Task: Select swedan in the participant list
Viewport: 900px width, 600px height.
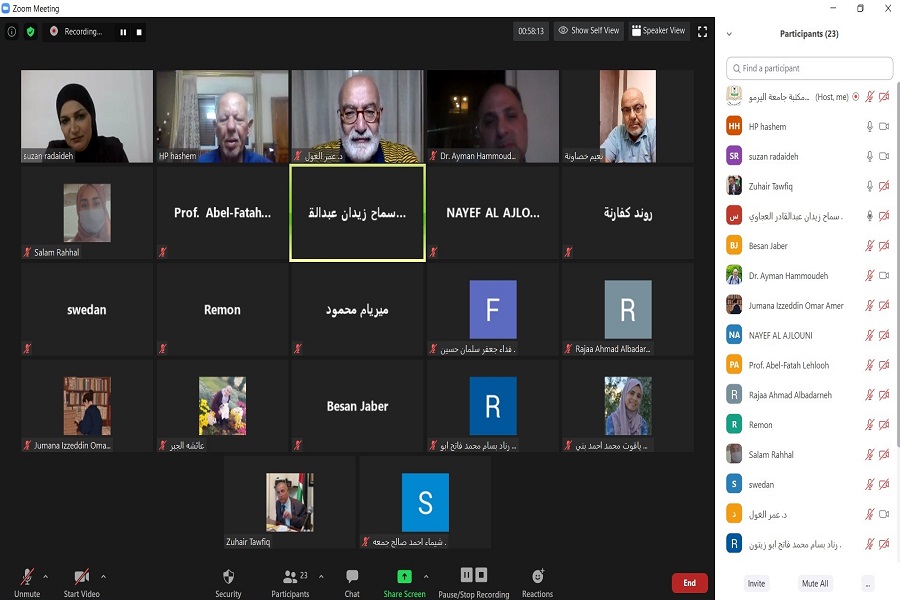Action: [x=809, y=485]
